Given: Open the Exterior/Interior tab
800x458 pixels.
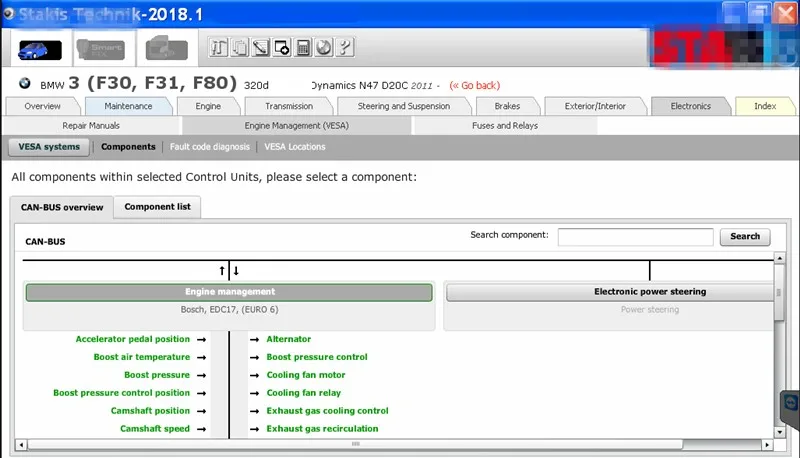Looking at the screenshot, I should coord(595,106).
